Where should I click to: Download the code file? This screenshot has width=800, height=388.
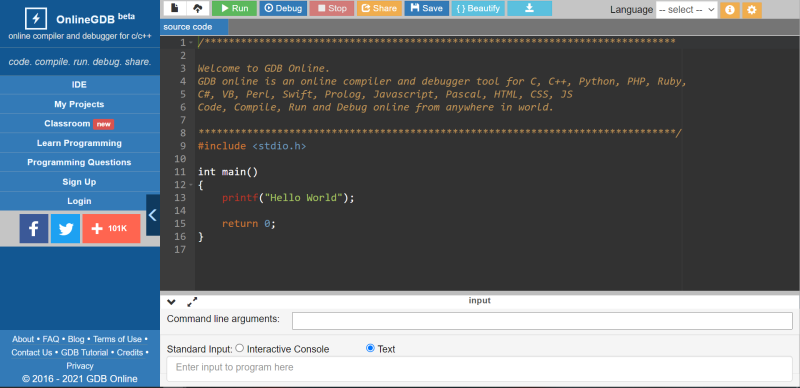tap(530, 8)
